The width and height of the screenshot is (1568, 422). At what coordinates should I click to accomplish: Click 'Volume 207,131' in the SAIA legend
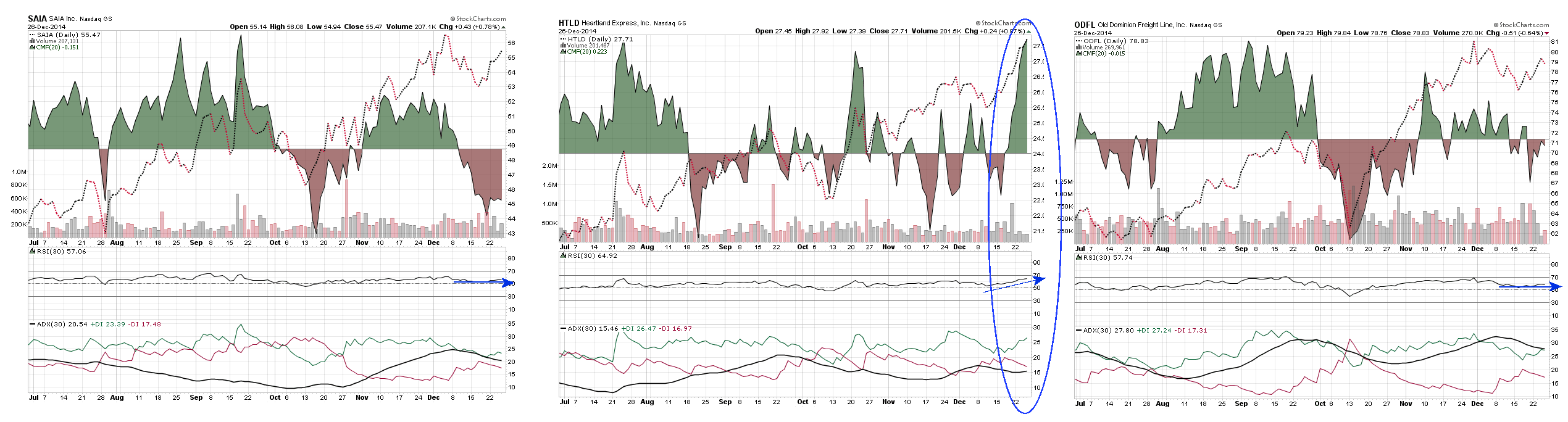57,41
